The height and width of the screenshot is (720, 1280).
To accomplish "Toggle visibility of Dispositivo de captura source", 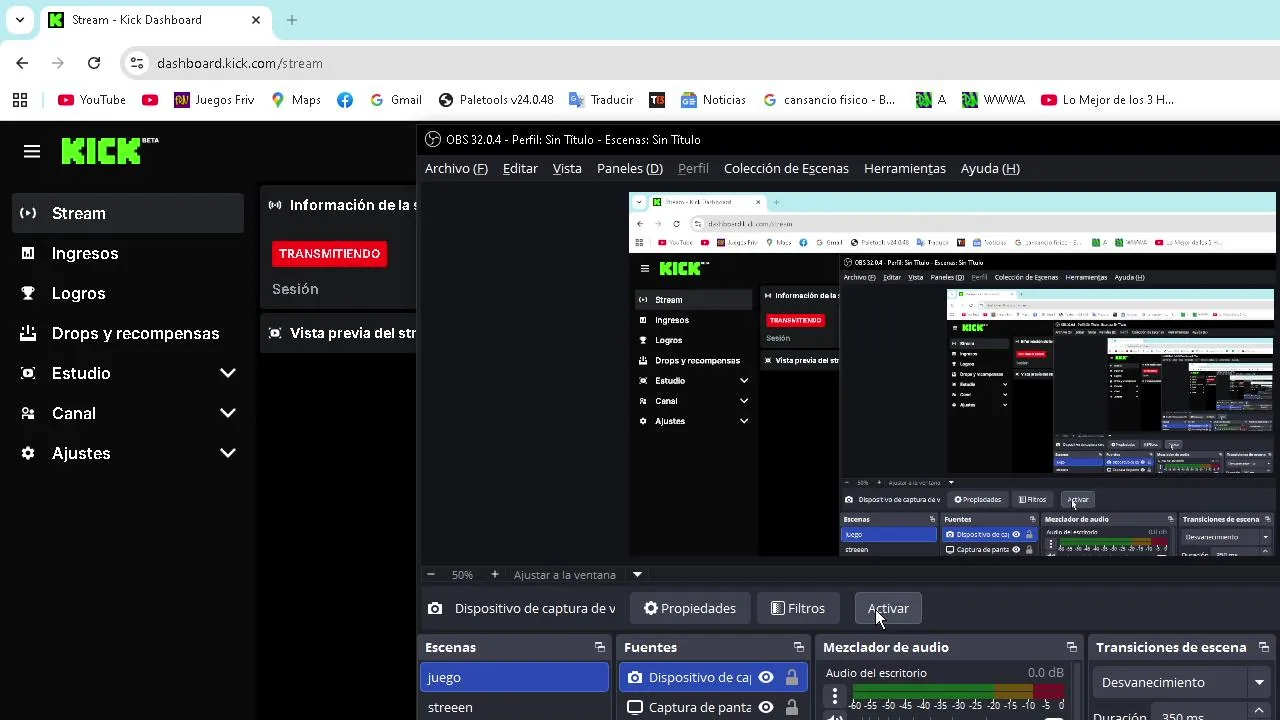I will click(766, 677).
